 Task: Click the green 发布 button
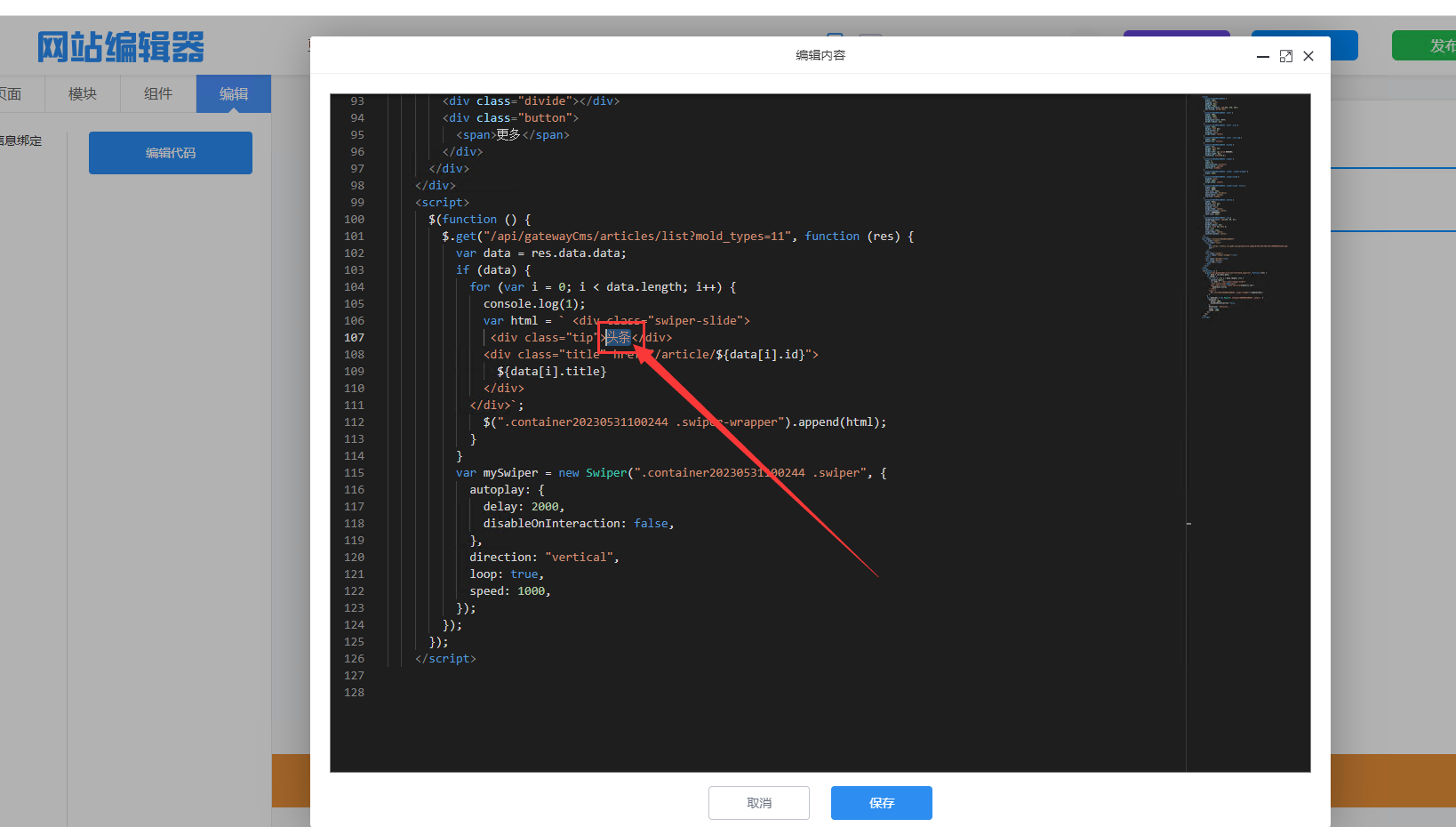pos(1424,45)
